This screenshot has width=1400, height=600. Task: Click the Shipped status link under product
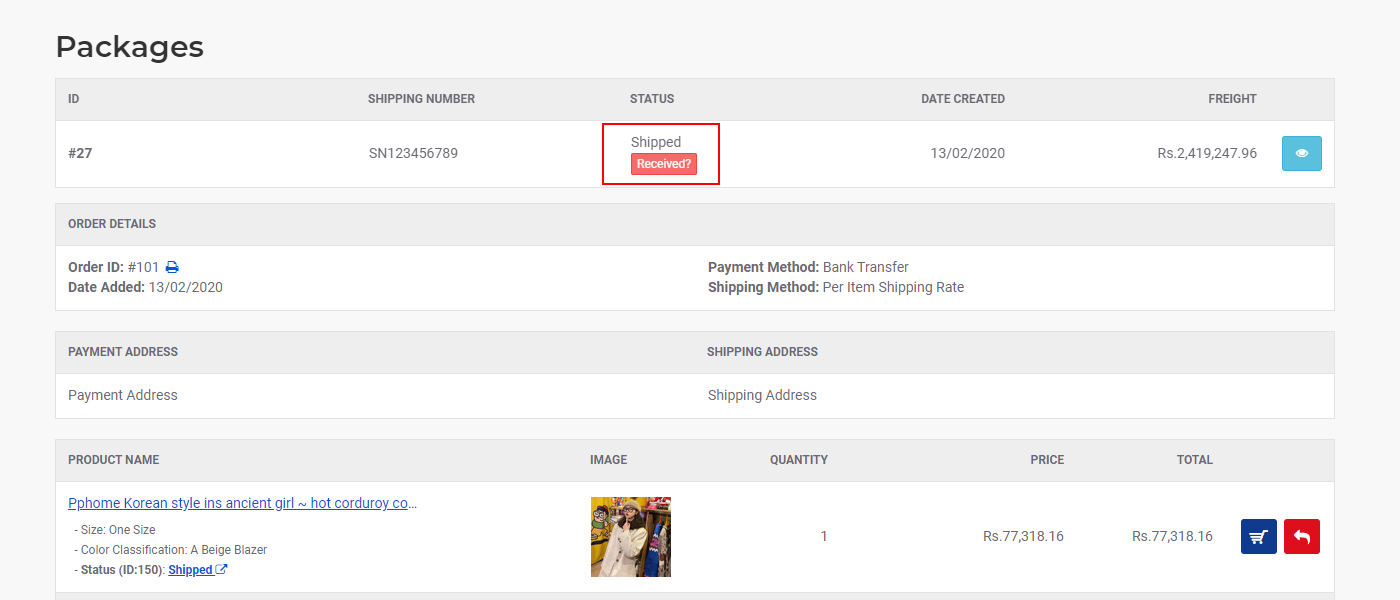pyautogui.click(x=190, y=570)
